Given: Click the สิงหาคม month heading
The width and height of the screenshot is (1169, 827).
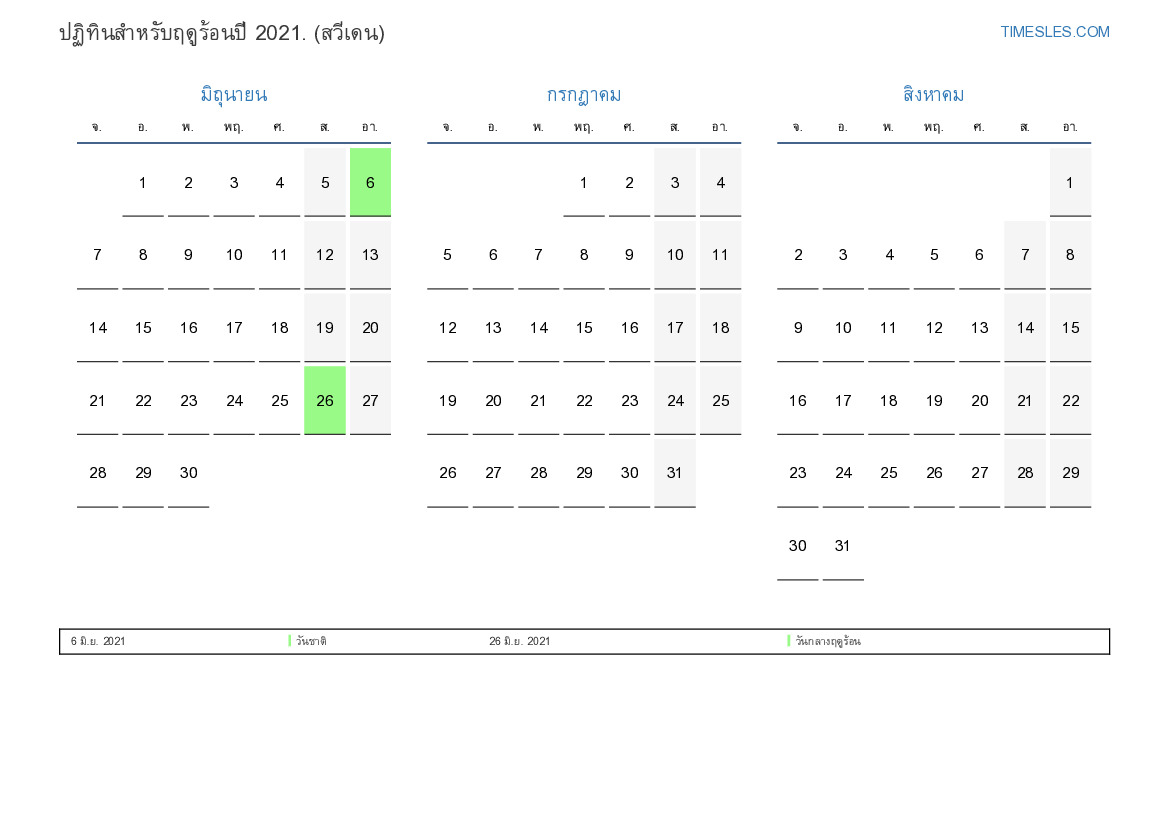Looking at the screenshot, I should 933,95.
